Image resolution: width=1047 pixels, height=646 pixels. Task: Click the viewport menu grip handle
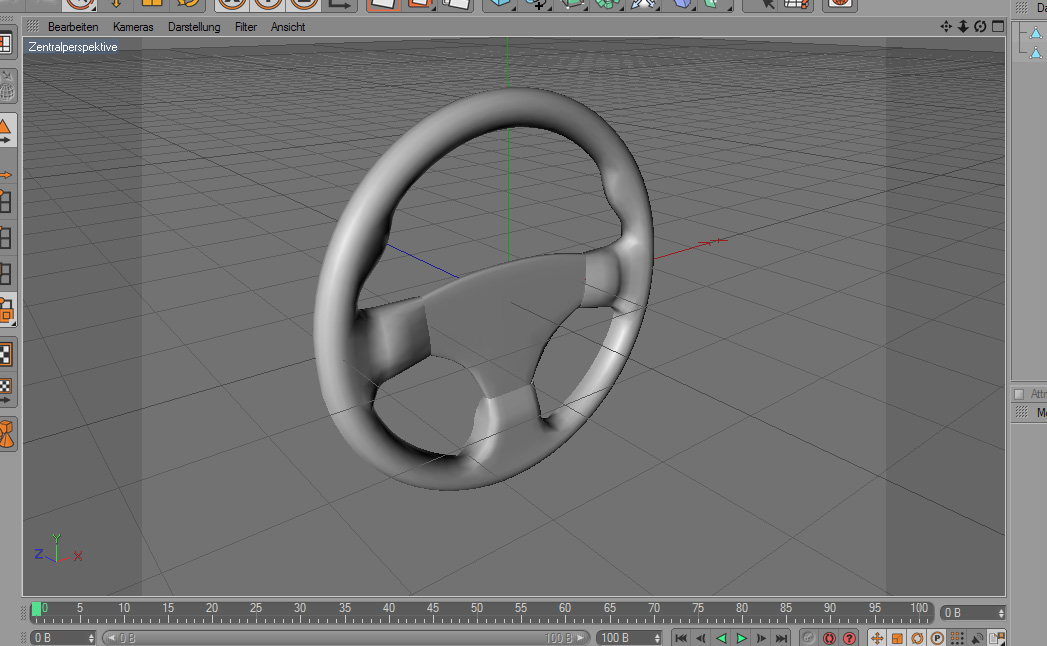coord(32,26)
